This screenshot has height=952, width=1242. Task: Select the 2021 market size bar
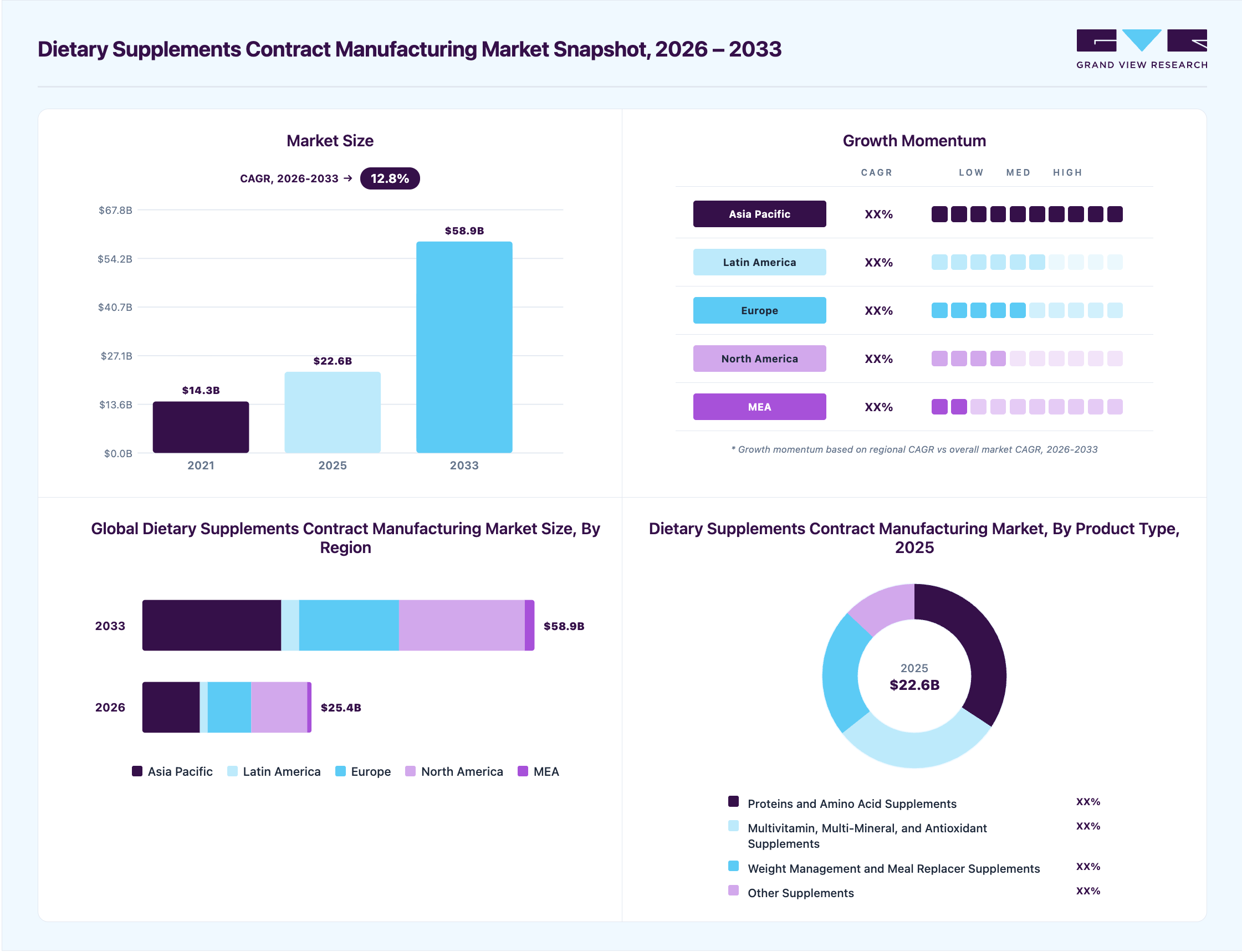coord(201,427)
